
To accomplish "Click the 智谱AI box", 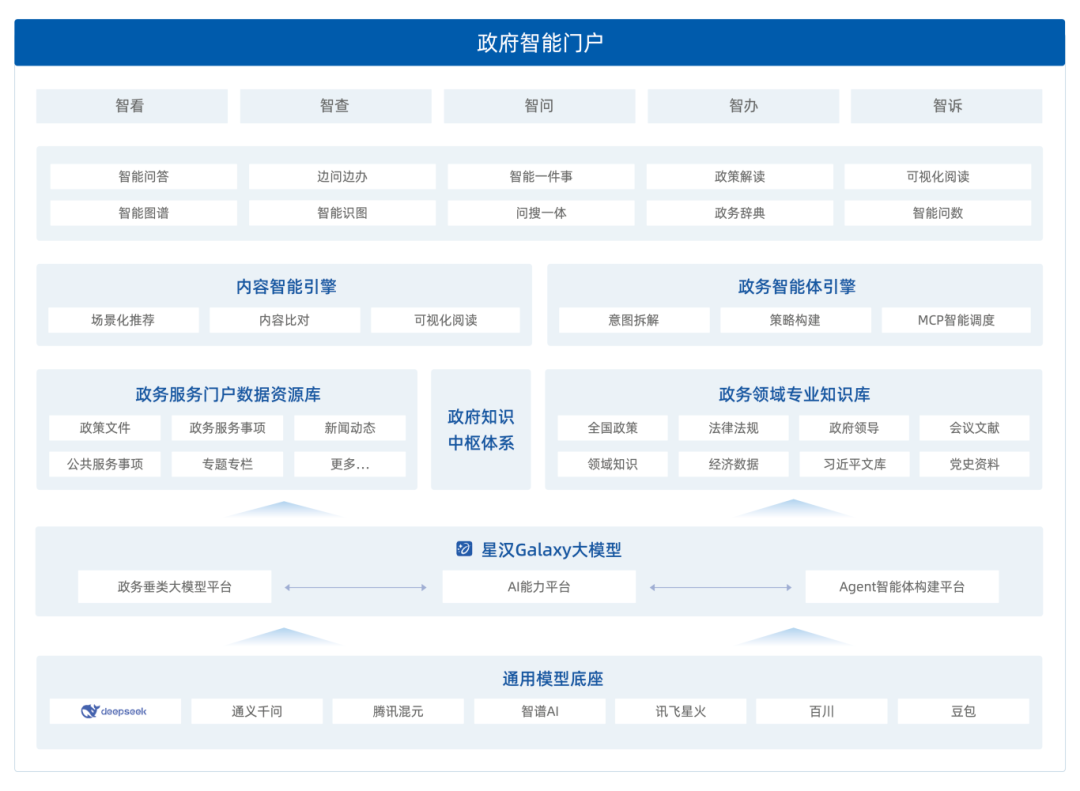I will (540, 711).
